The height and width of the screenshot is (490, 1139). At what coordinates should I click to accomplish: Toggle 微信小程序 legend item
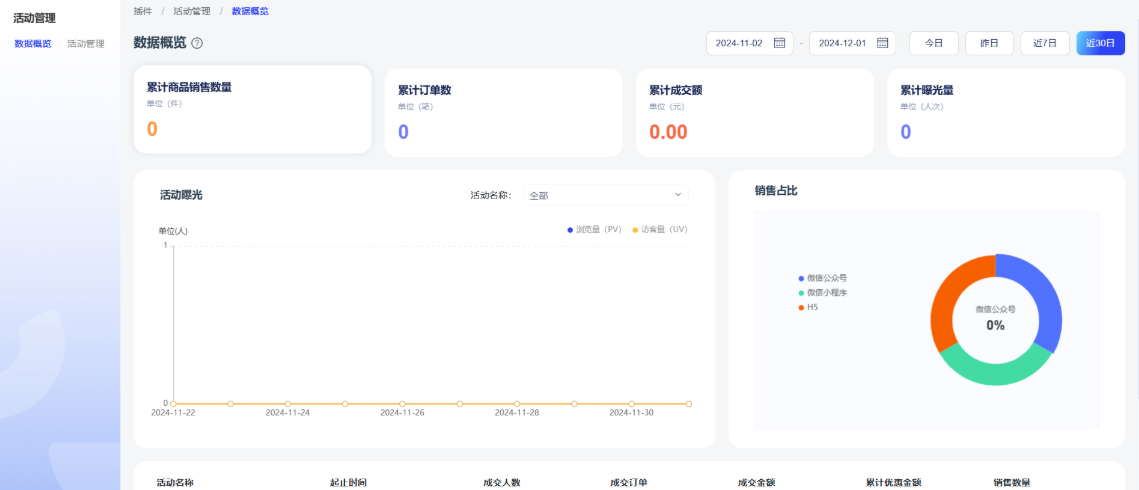point(823,293)
